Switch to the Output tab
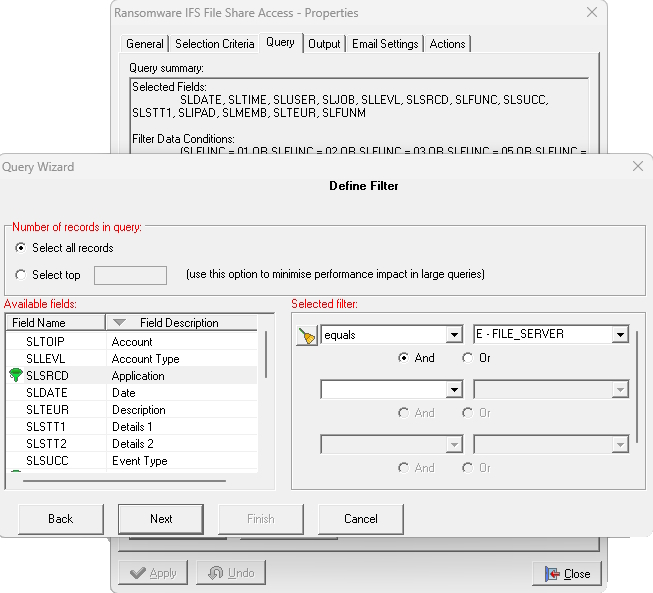Viewport: 653px width, 593px height. point(324,44)
